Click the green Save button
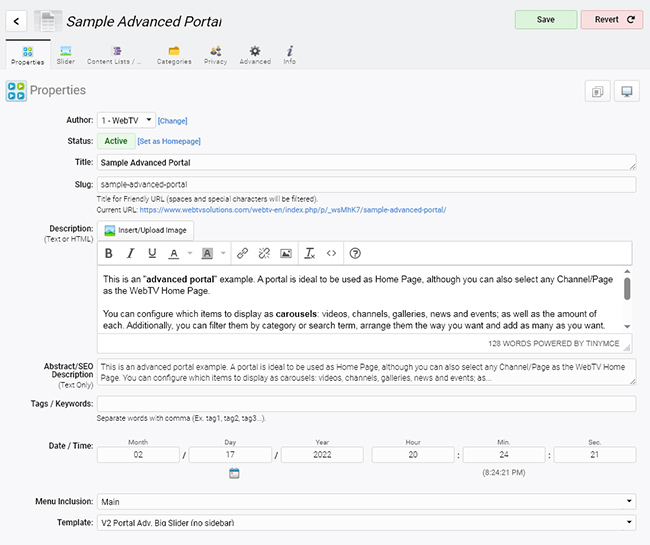650x545 pixels. (x=546, y=19)
